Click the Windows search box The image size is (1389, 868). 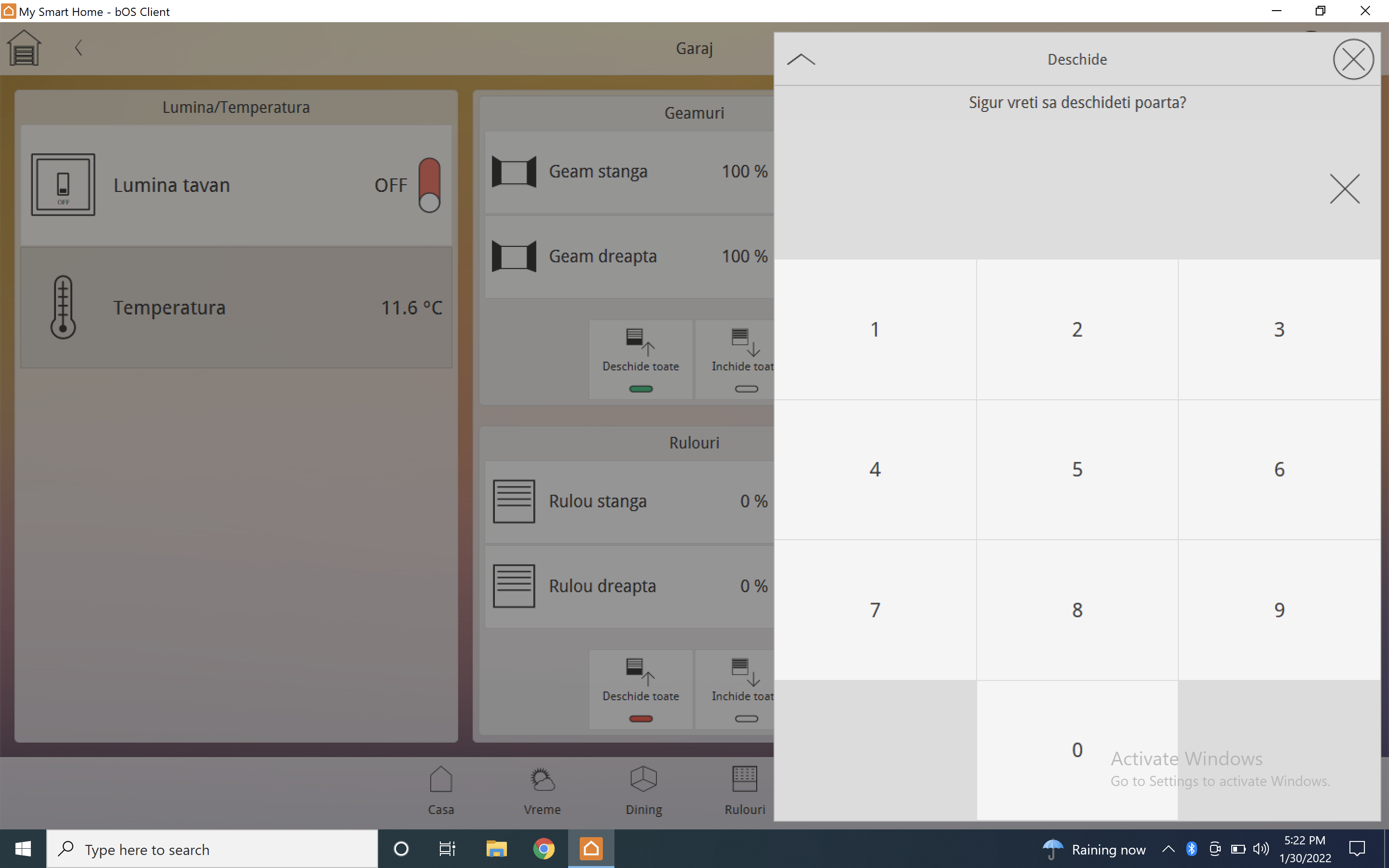tap(212, 849)
